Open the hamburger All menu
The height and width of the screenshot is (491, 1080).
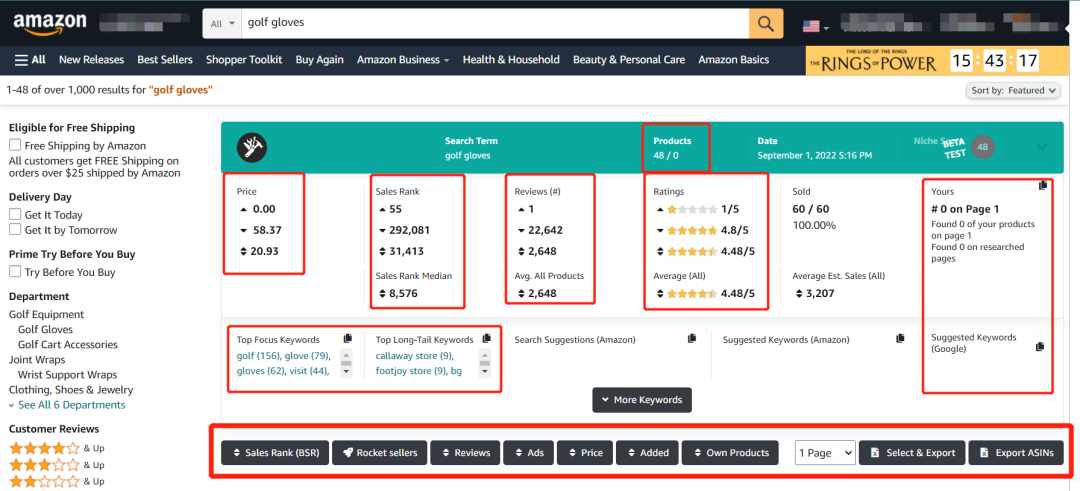pyautogui.click(x=30, y=60)
